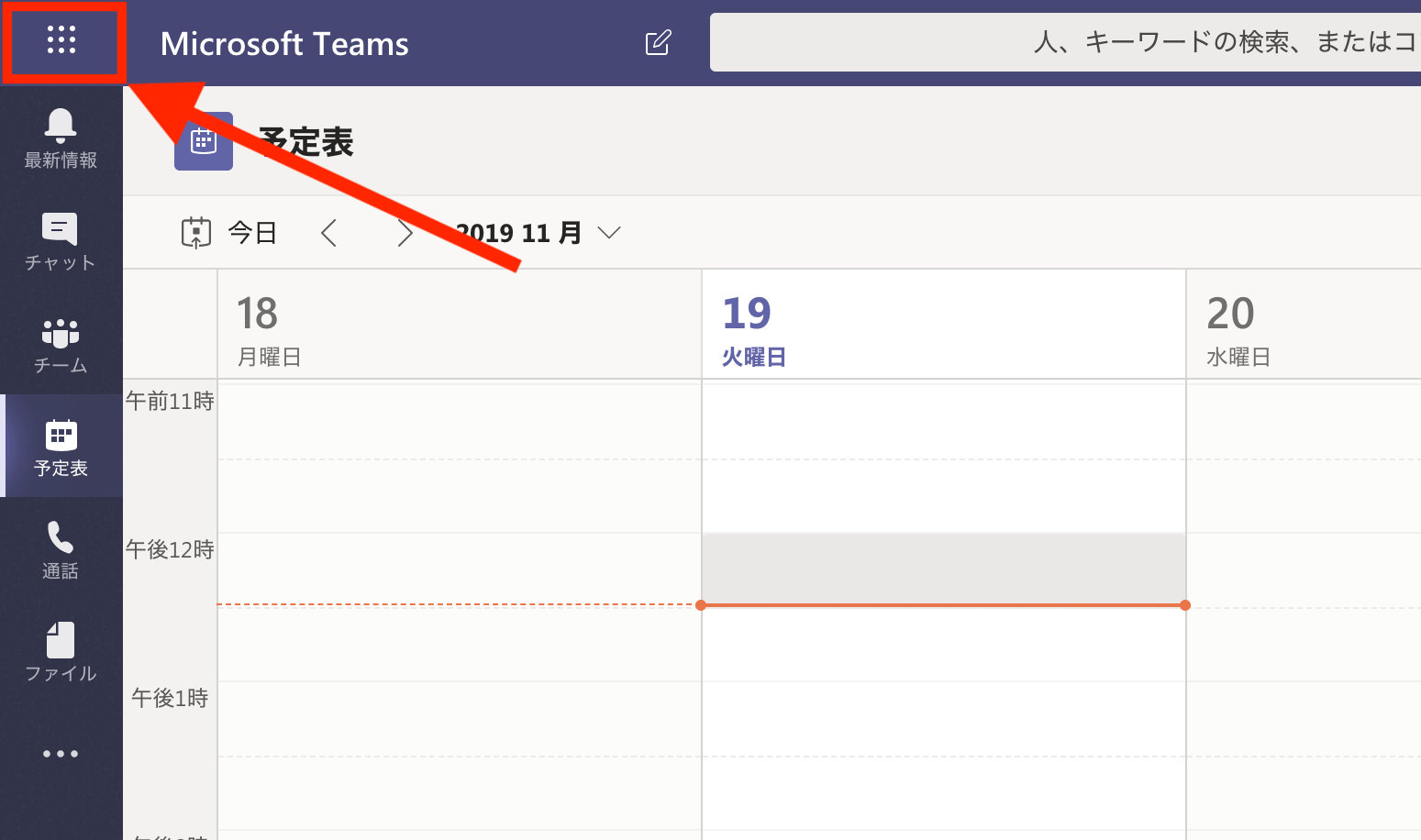Screen dimensions: 1421x840
Task: Show more apps via the ellipsis icon
Action: (61, 754)
